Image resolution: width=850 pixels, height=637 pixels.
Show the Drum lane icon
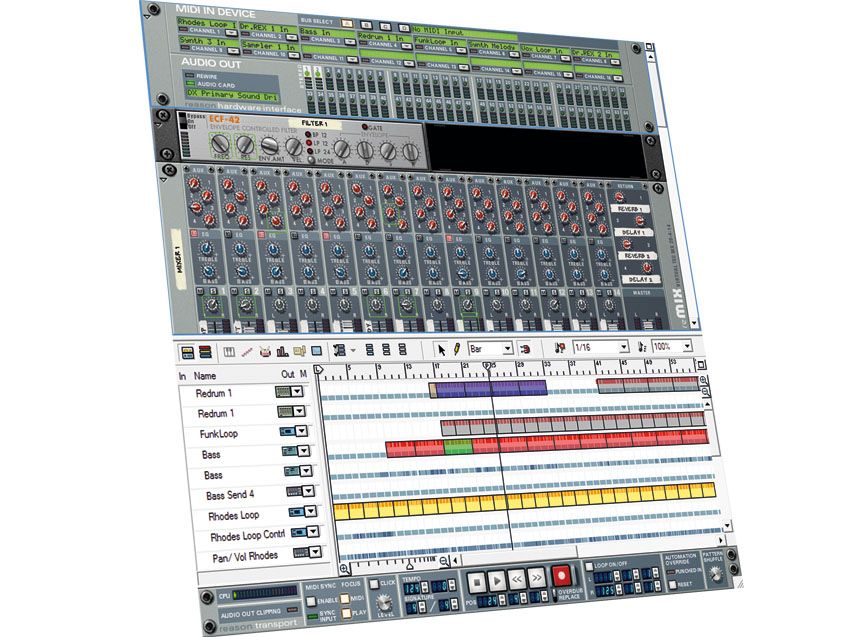coord(265,352)
